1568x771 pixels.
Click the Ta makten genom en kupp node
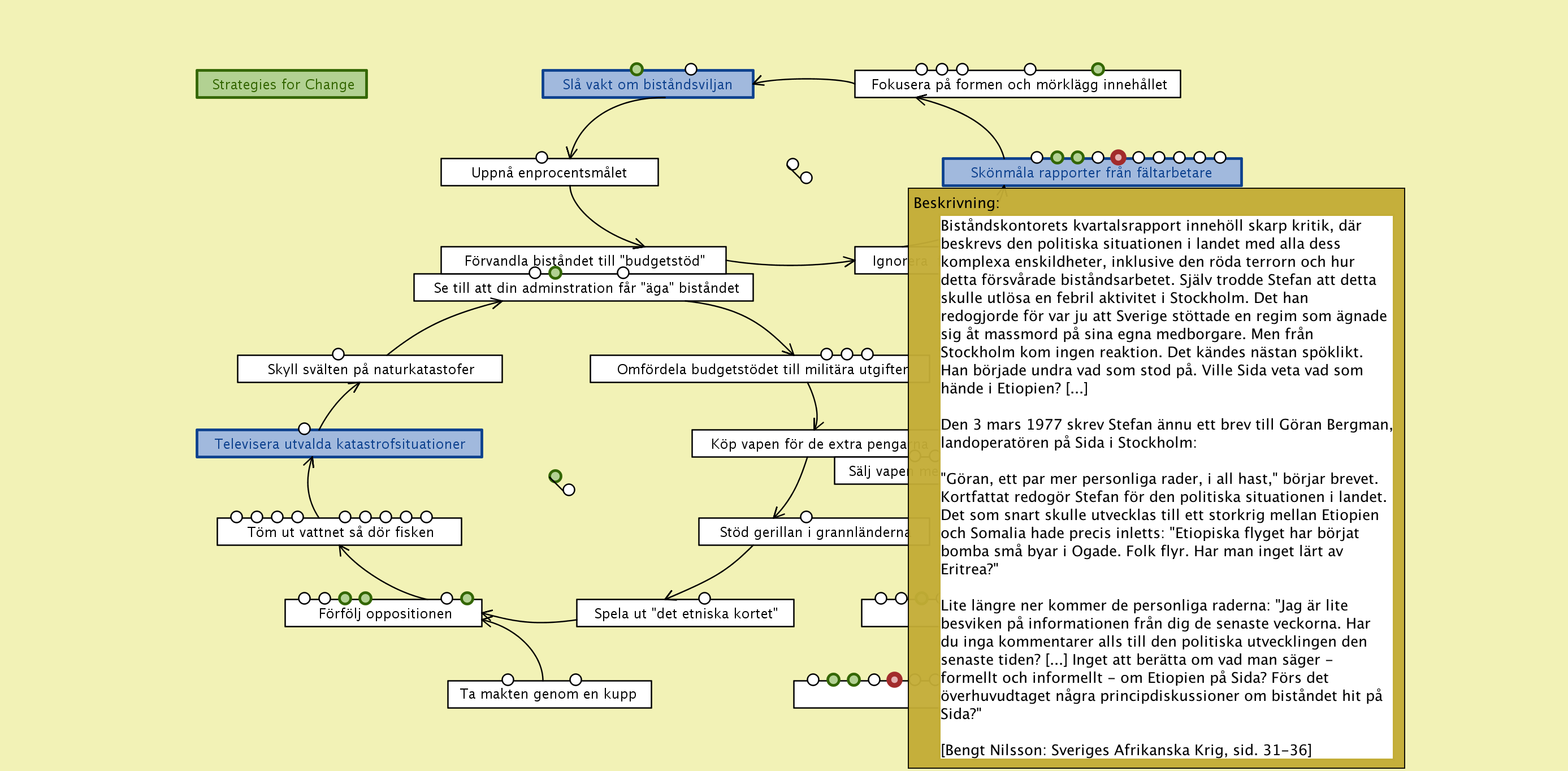coord(548,694)
